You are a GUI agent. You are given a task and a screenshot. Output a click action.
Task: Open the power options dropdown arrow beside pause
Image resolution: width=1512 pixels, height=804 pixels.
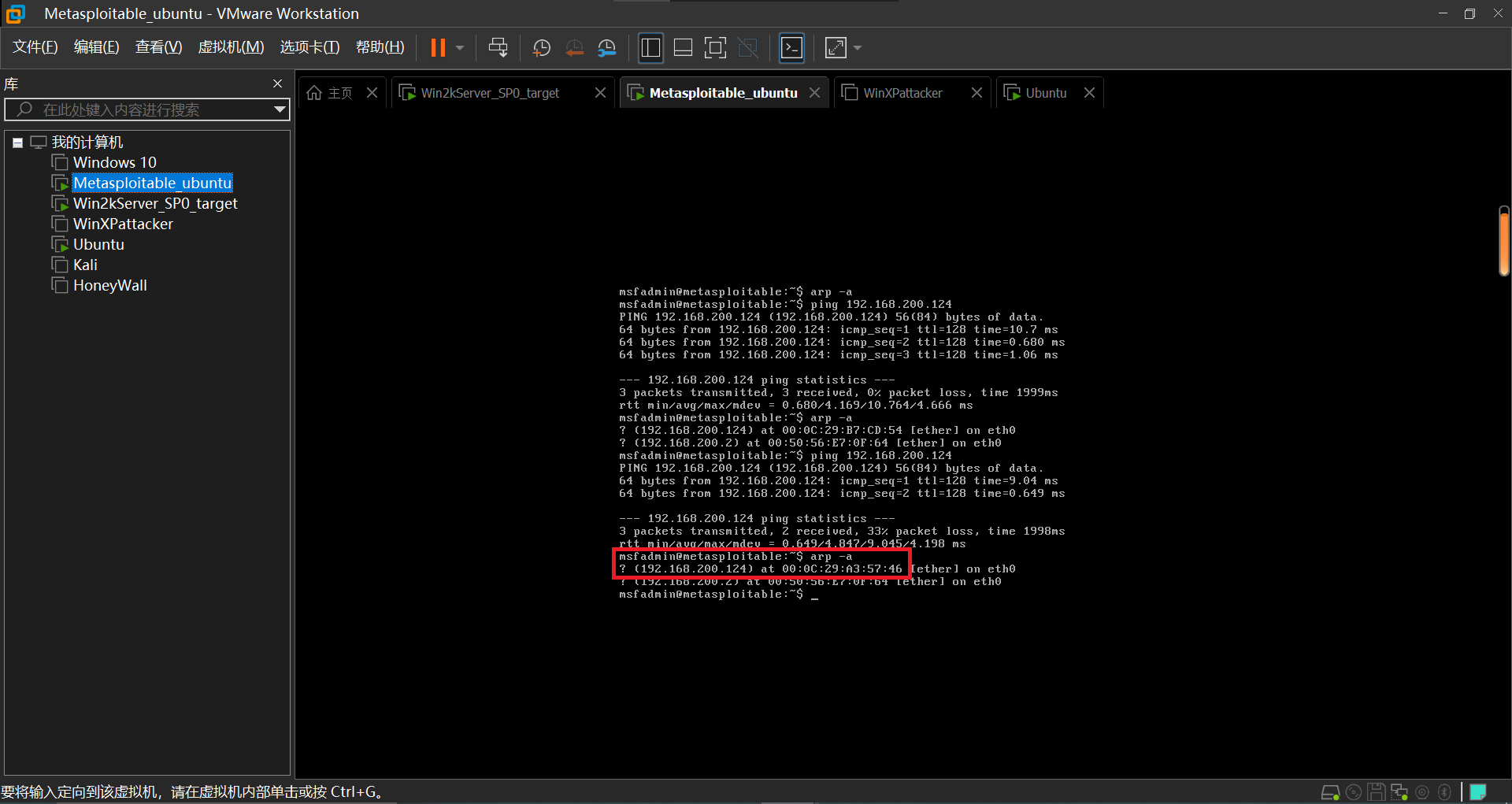point(460,48)
